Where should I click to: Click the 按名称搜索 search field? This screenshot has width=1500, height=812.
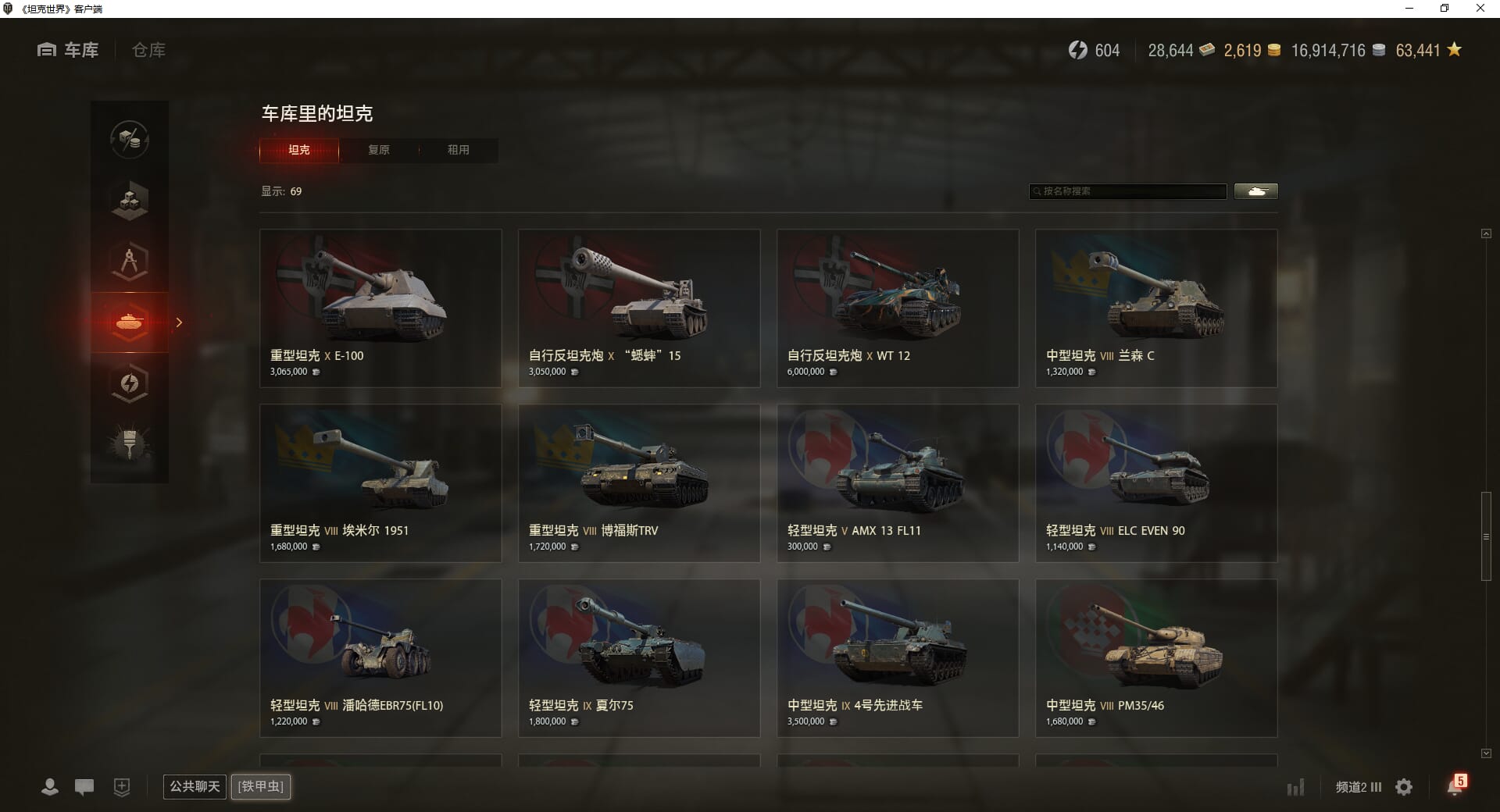coord(1128,191)
